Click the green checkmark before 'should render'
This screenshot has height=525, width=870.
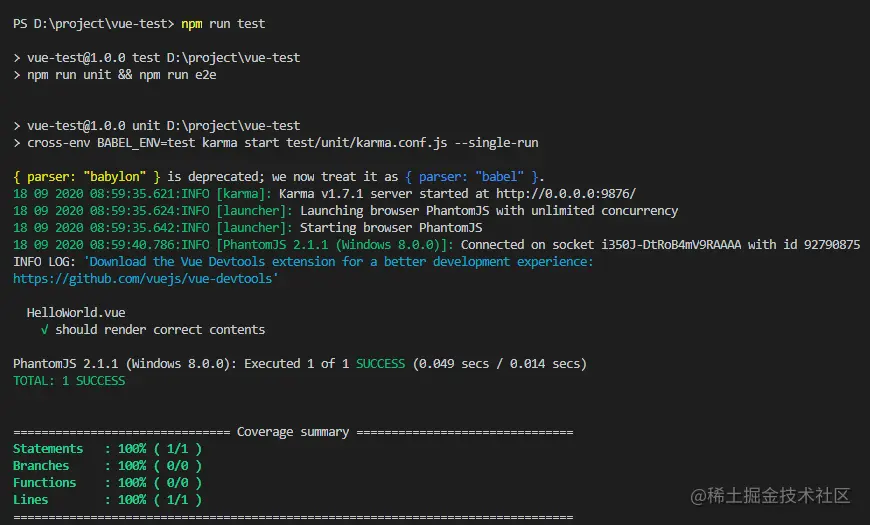[45, 330]
